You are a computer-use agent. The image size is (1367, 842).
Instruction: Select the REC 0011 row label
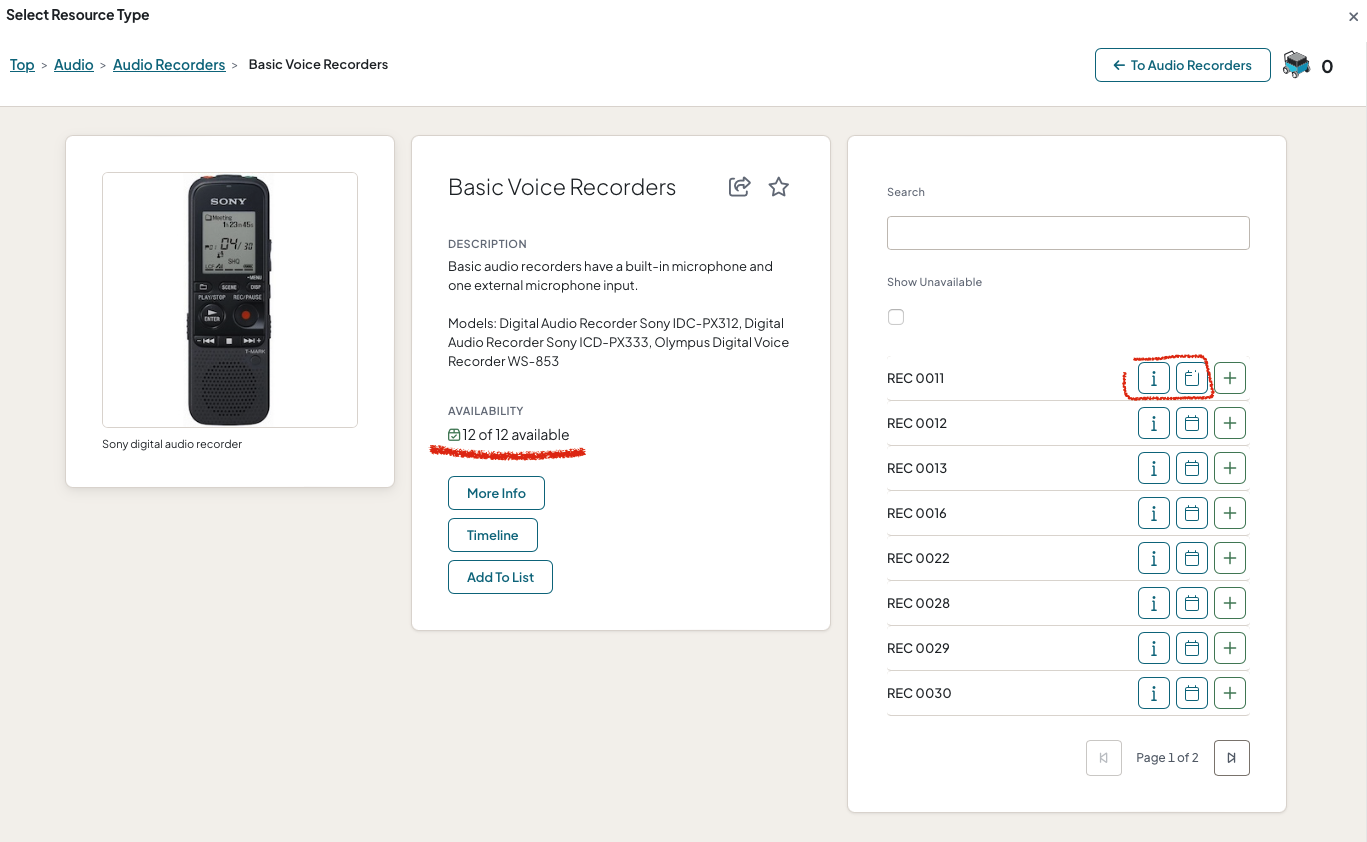[x=916, y=378]
